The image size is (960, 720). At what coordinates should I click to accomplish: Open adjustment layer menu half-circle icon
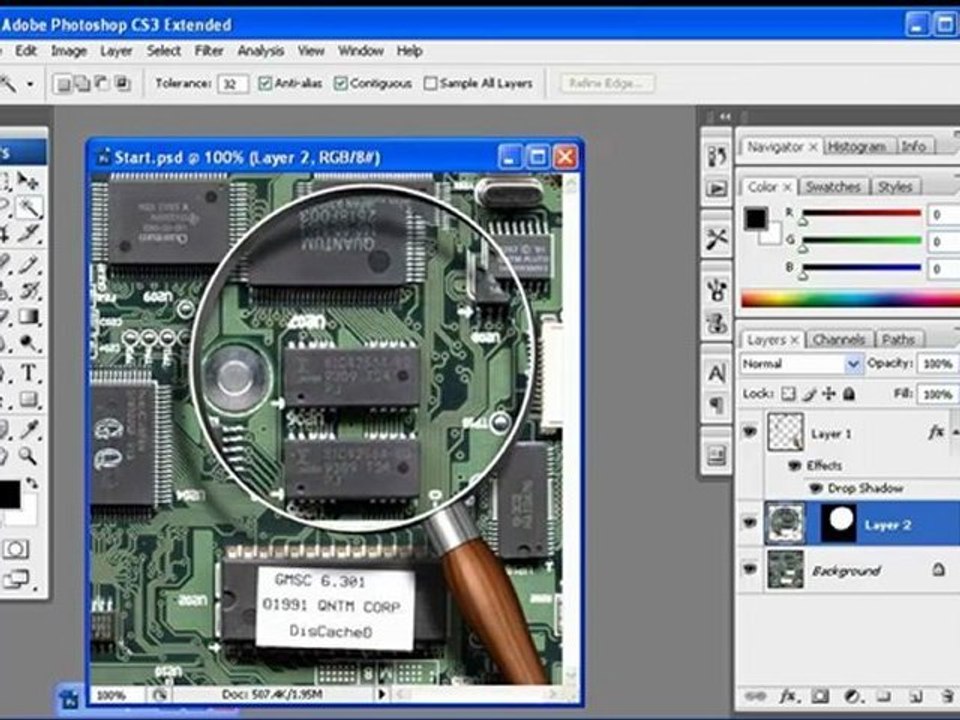pos(852,697)
